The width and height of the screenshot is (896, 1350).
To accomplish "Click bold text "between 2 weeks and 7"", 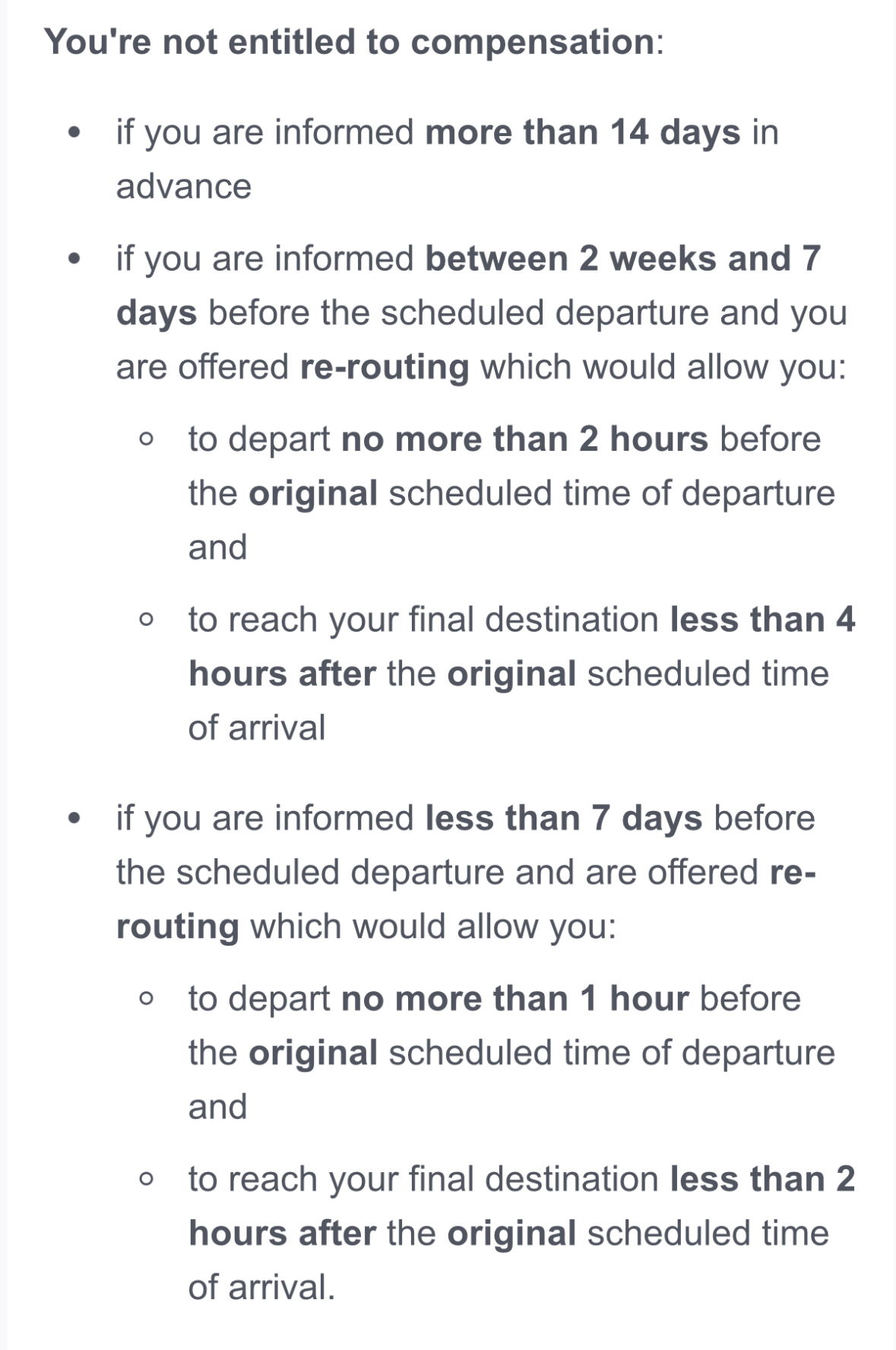I will point(622,258).
